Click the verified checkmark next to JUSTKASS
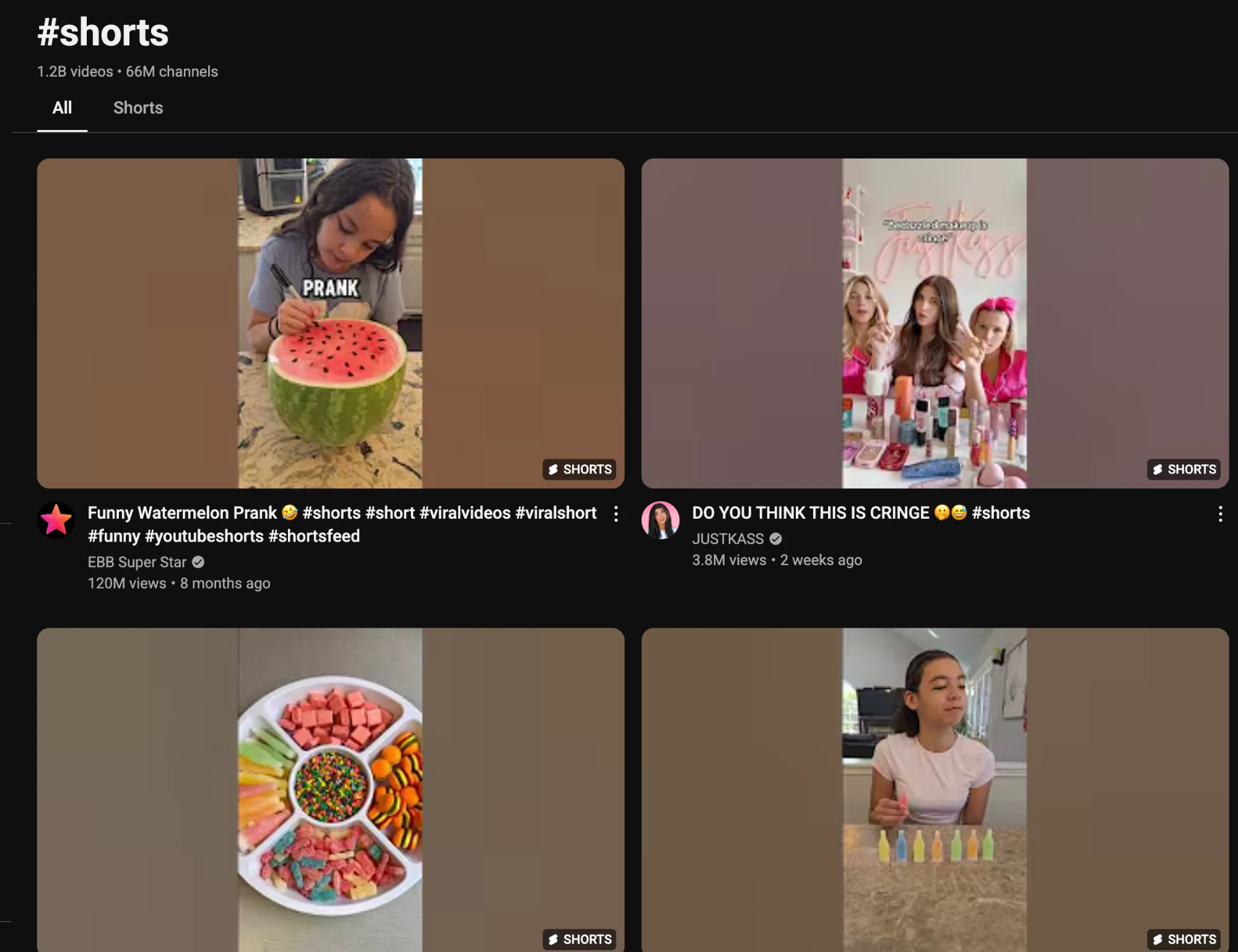Image resolution: width=1238 pixels, height=952 pixels. point(775,539)
